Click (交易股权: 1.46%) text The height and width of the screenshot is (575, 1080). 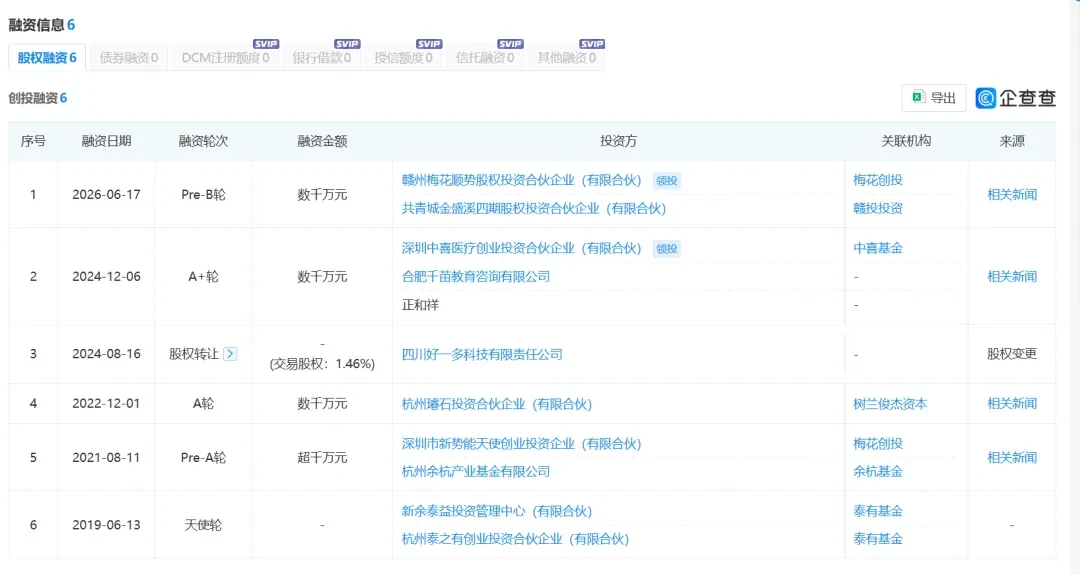322,364
